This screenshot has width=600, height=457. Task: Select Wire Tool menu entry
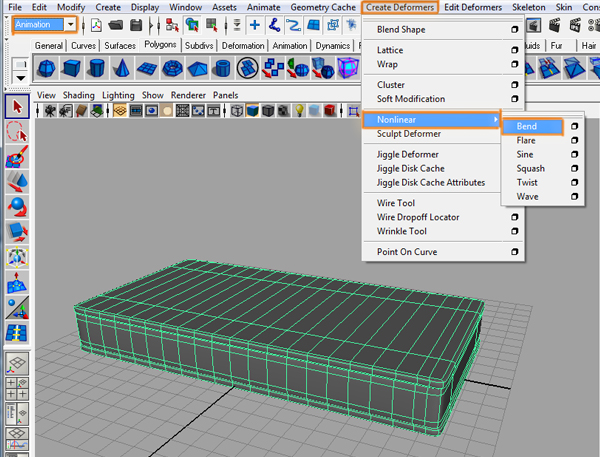(396, 203)
